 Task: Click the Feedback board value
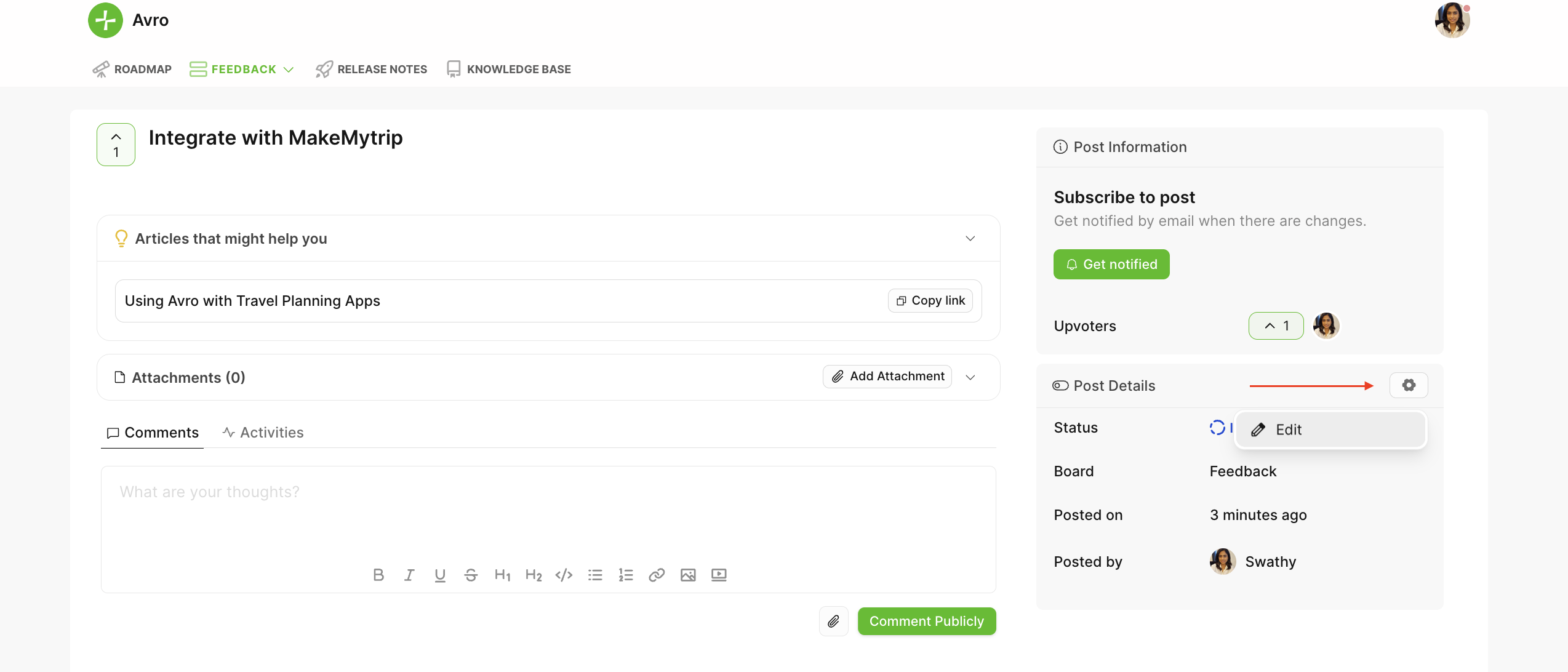click(x=1243, y=471)
